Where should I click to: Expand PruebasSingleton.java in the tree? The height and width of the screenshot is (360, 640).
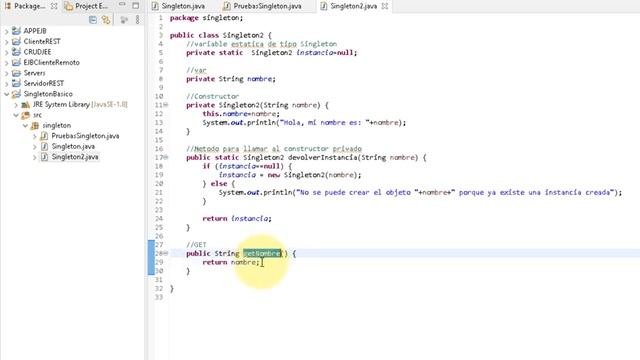tap(35, 136)
